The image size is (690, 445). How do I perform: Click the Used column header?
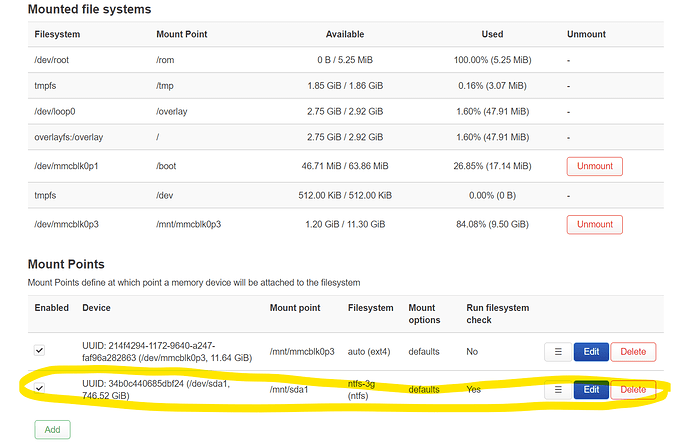click(492, 34)
